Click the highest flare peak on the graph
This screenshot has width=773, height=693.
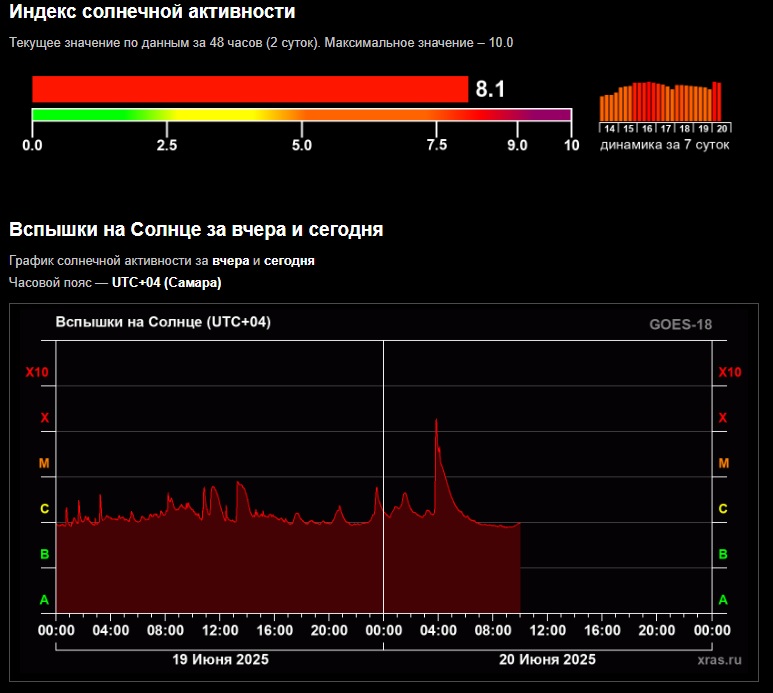pos(436,420)
